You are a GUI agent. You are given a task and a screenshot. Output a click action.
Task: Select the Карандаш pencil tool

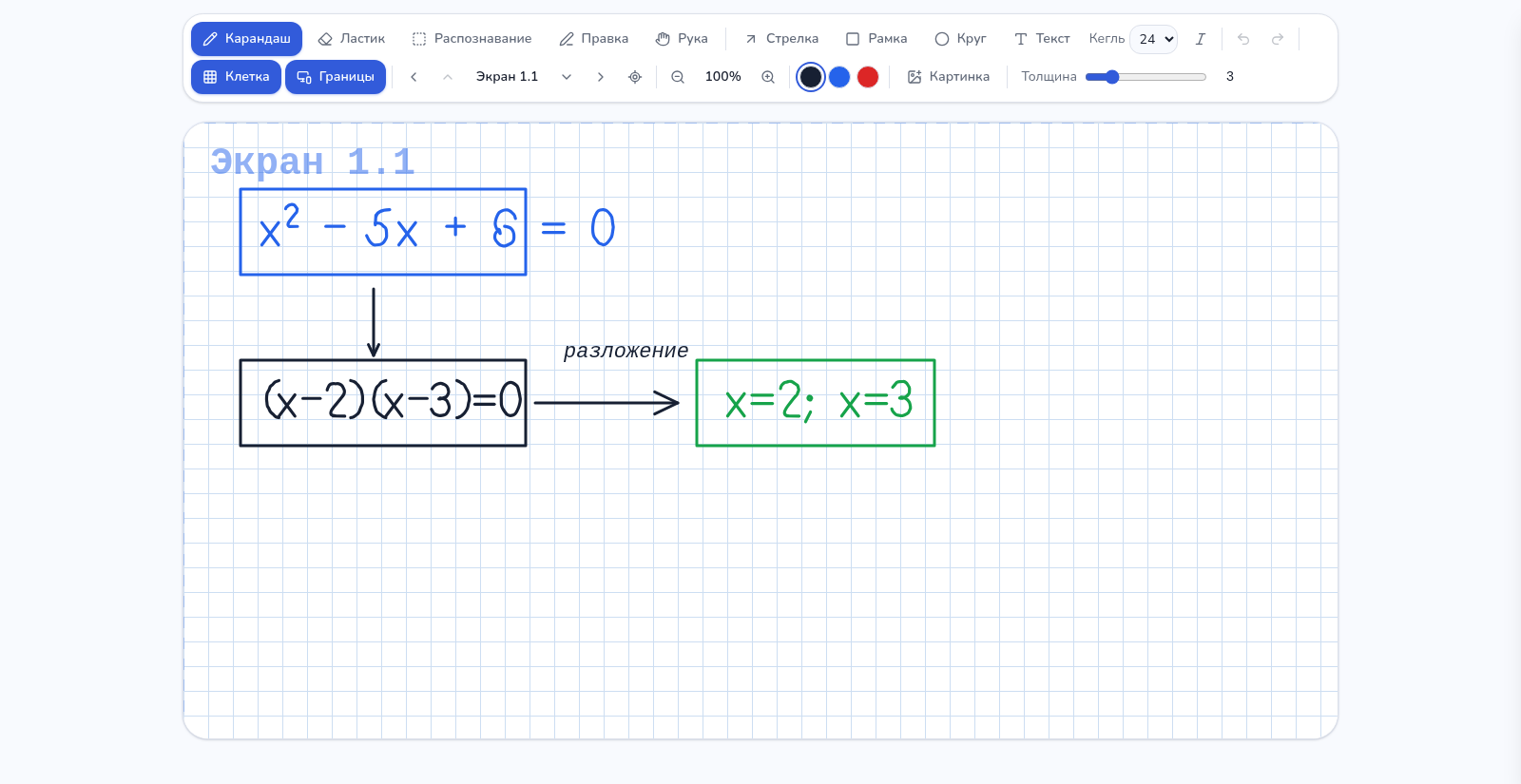pos(246,39)
